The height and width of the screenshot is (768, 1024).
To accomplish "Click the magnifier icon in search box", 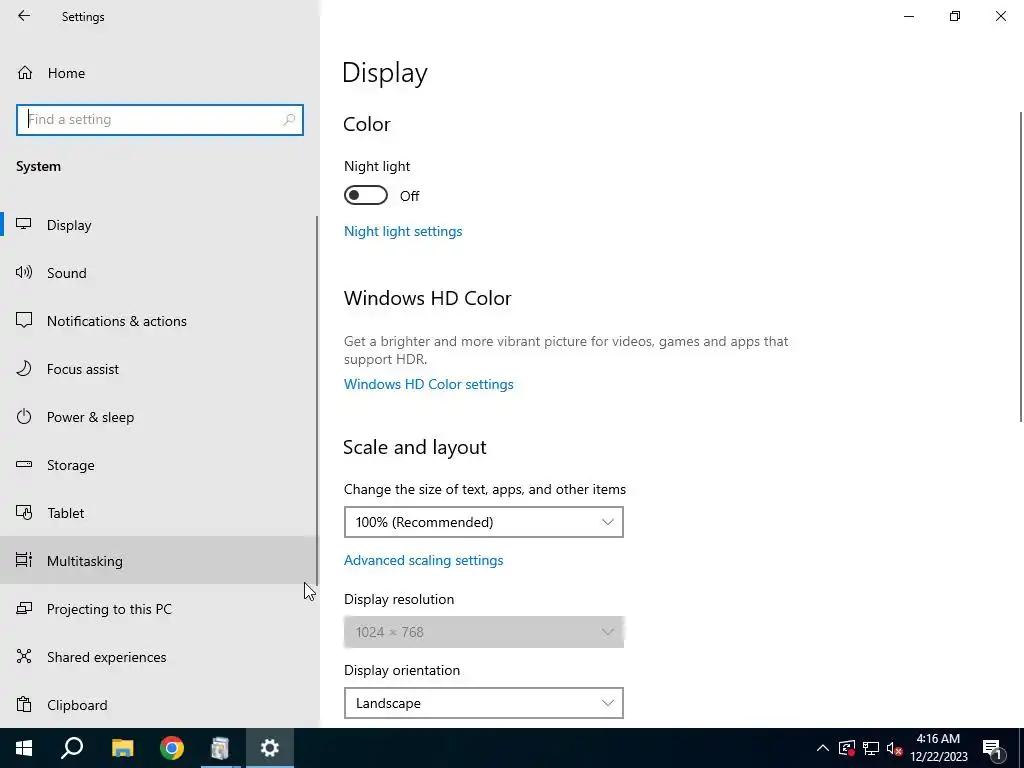I will [x=289, y=120].
